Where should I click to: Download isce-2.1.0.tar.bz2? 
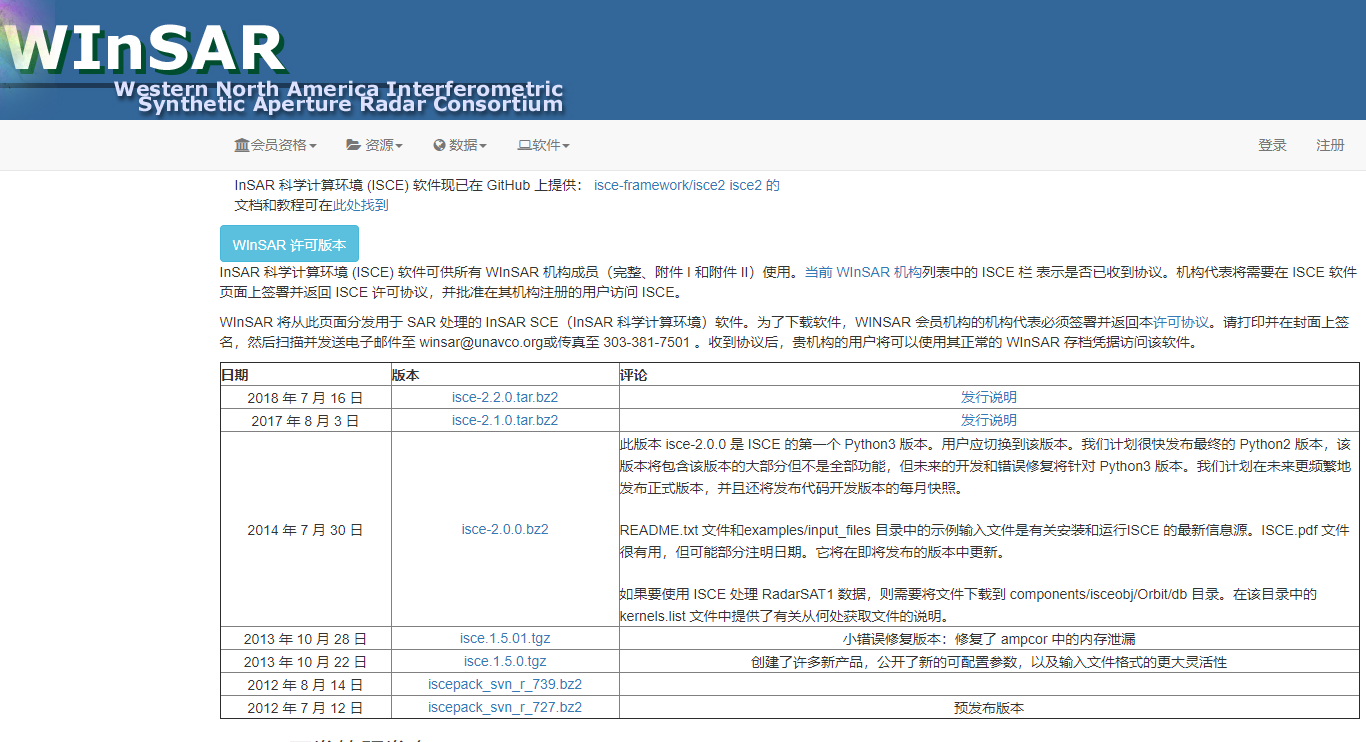505,420
